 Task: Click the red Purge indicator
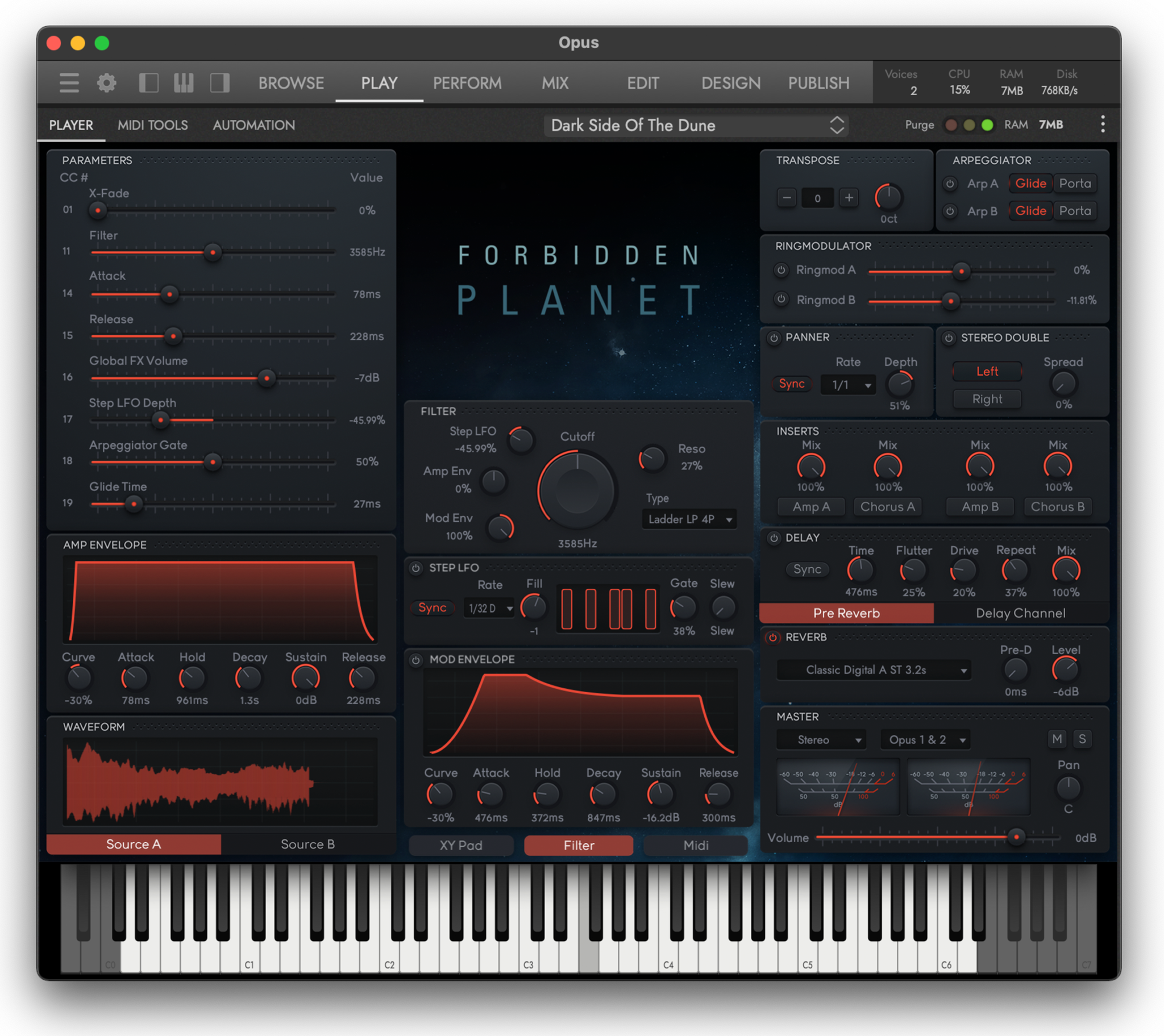(x=950, y=124)
